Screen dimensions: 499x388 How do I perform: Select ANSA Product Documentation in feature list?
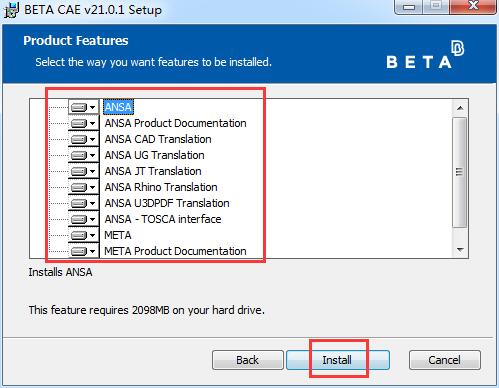click(175, 123)
